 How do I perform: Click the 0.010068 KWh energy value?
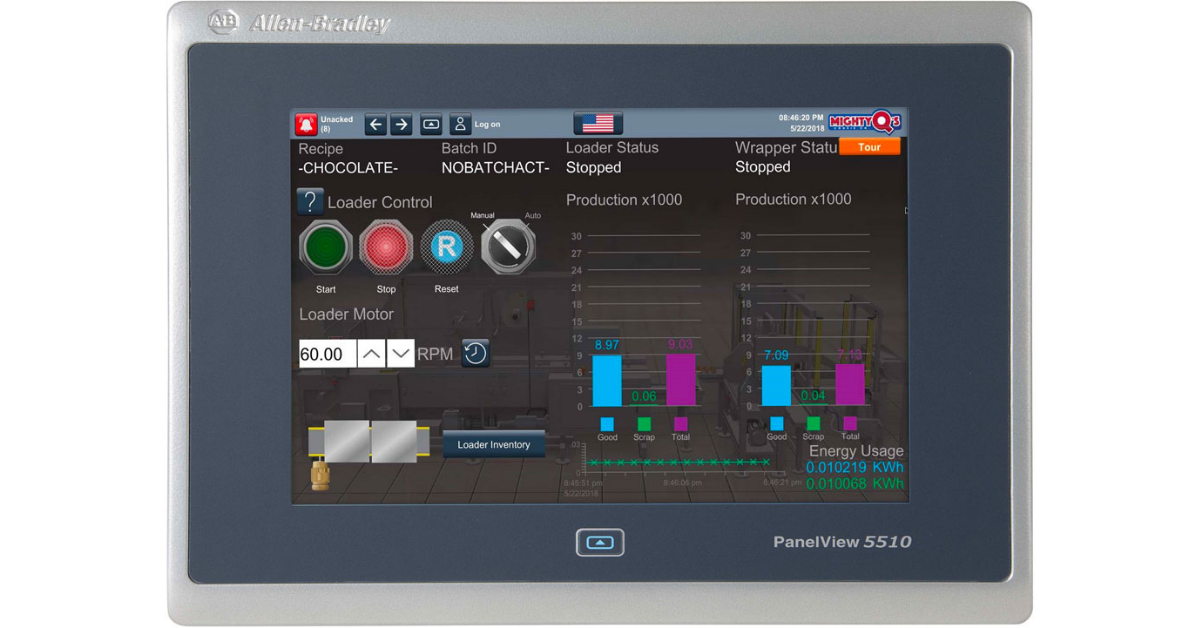[x=855, y=484]
